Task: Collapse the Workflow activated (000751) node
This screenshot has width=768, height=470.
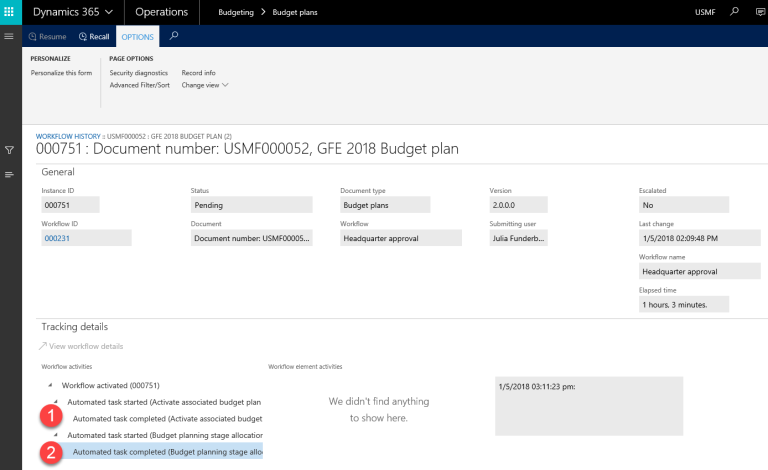Action: pos(50,385)
